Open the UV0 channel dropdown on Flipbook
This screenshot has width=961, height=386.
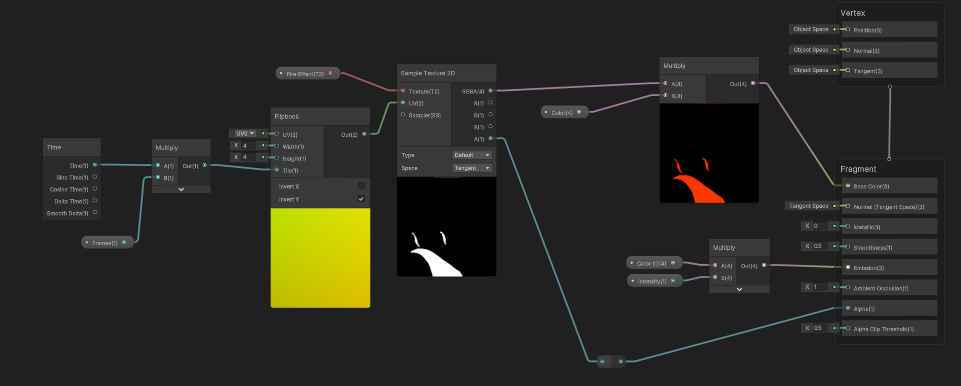pos(243,133)
